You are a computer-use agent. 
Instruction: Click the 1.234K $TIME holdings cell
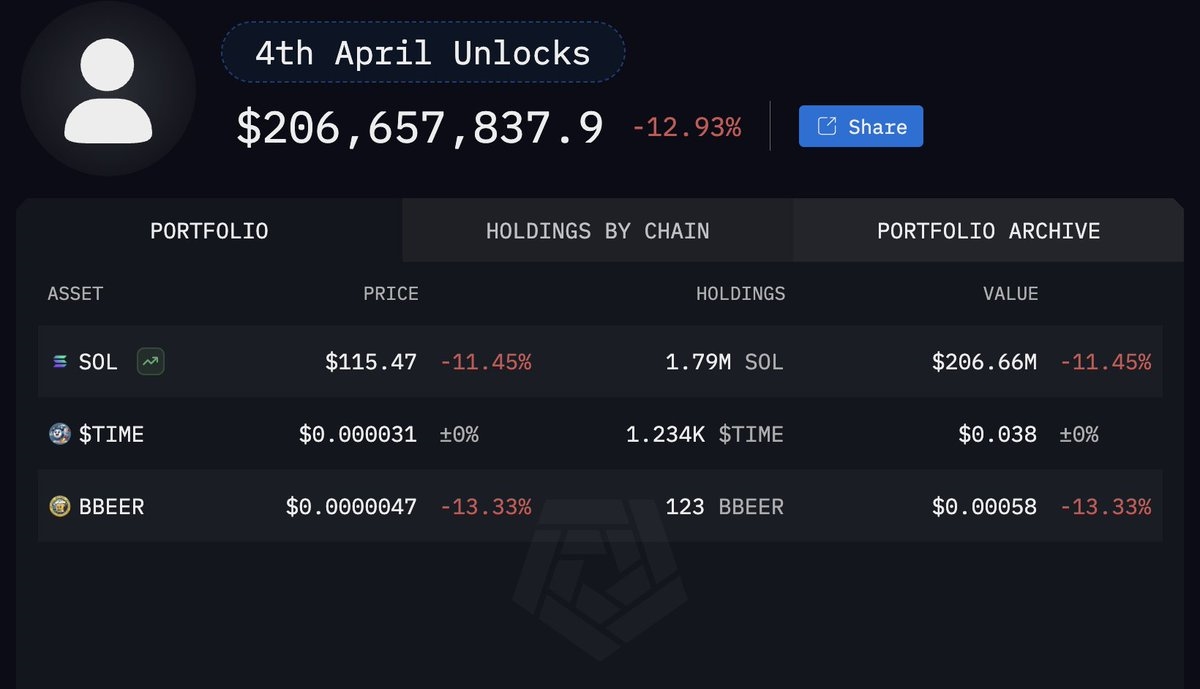(x=704, y=434)
